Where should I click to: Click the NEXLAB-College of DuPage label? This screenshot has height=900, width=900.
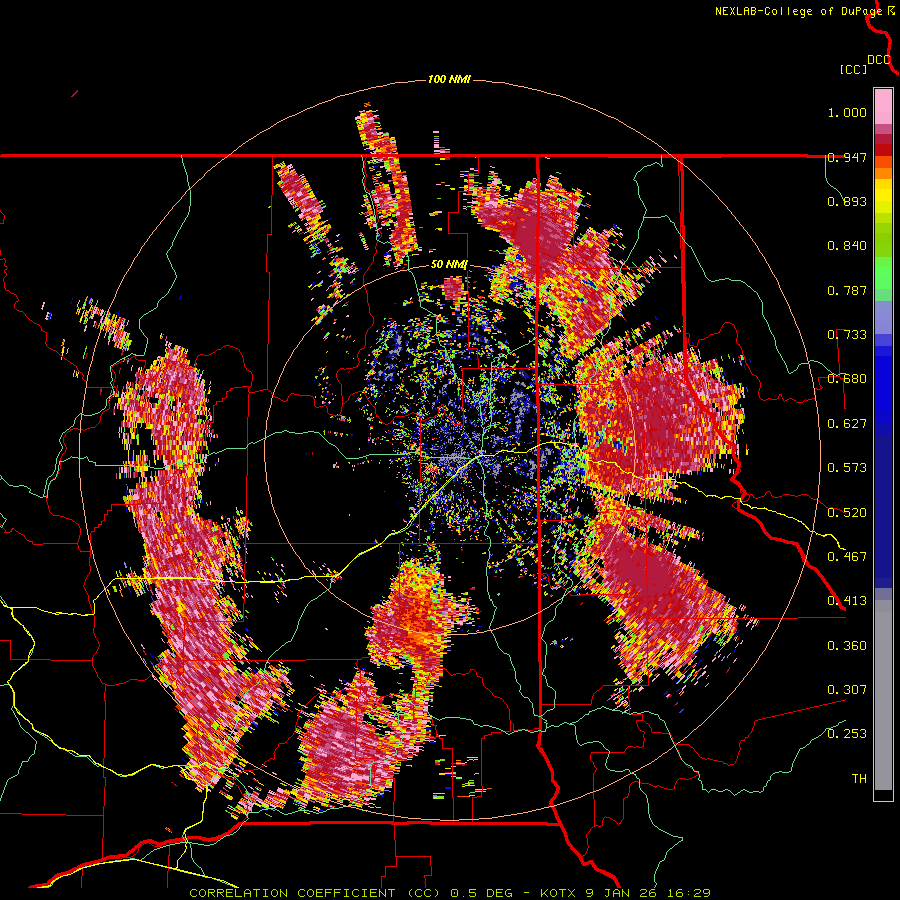tap(798, 11)
